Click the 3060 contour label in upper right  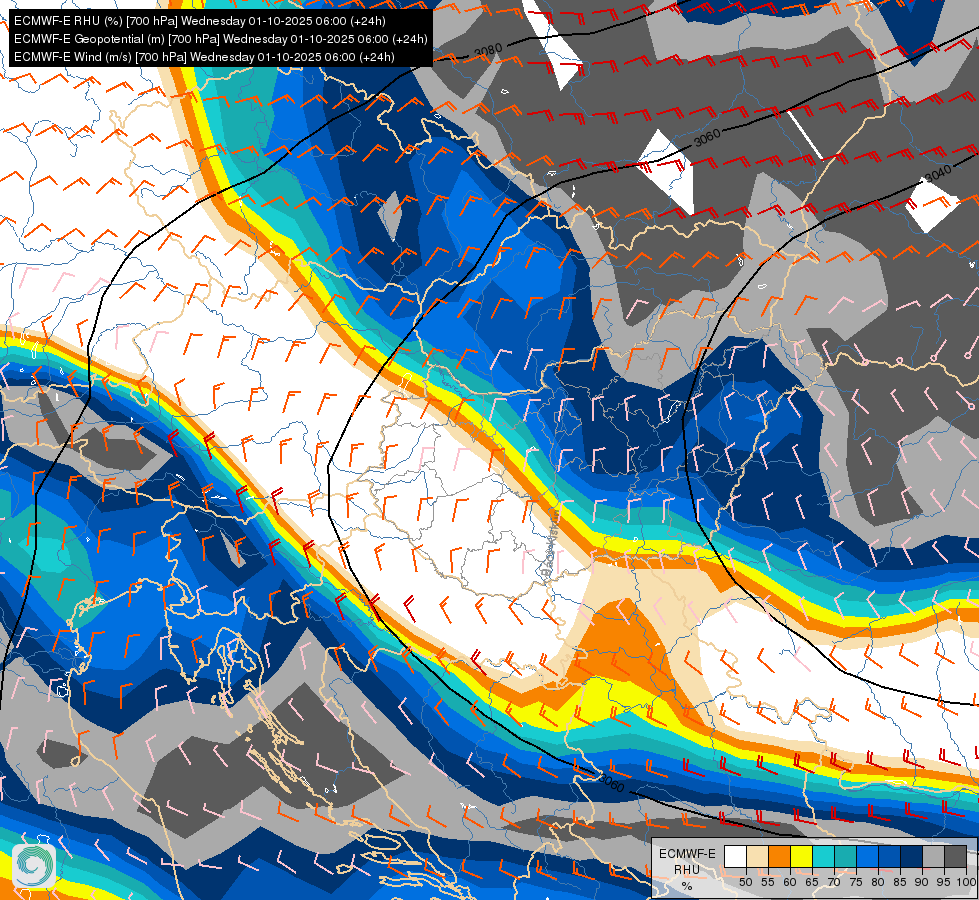click(707, 137)
